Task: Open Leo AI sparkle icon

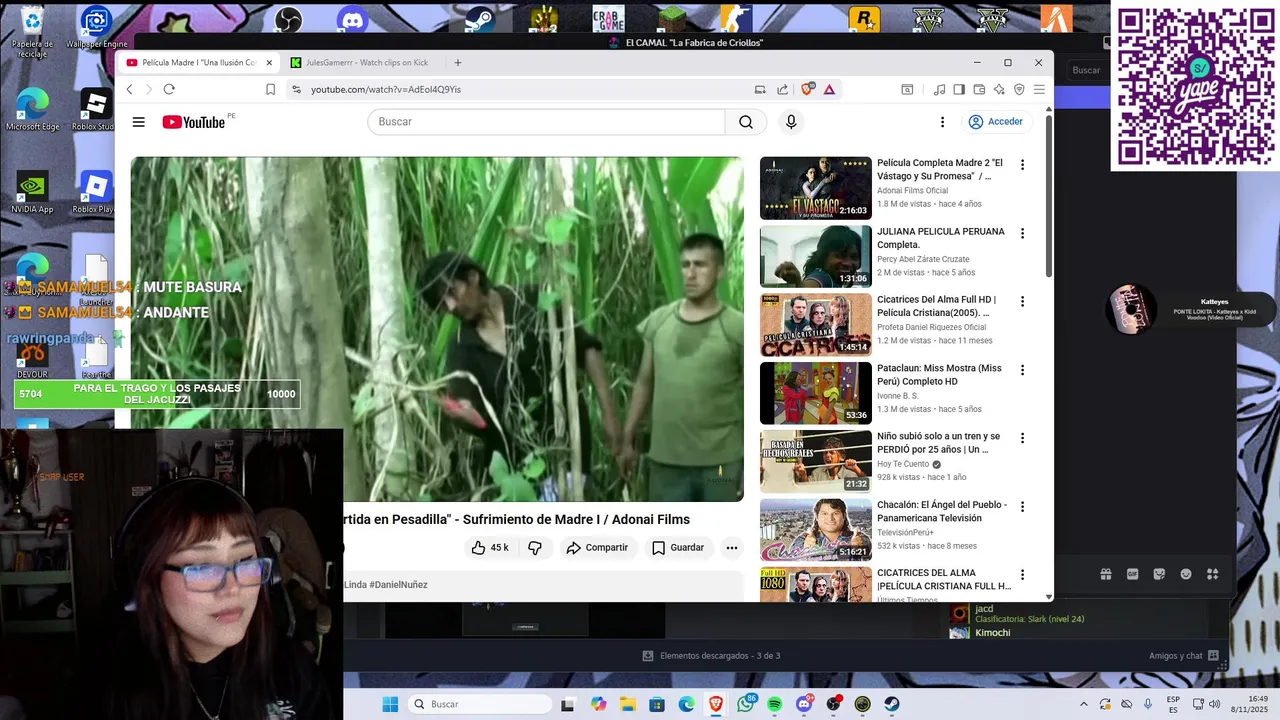Action: pos(999,89)
